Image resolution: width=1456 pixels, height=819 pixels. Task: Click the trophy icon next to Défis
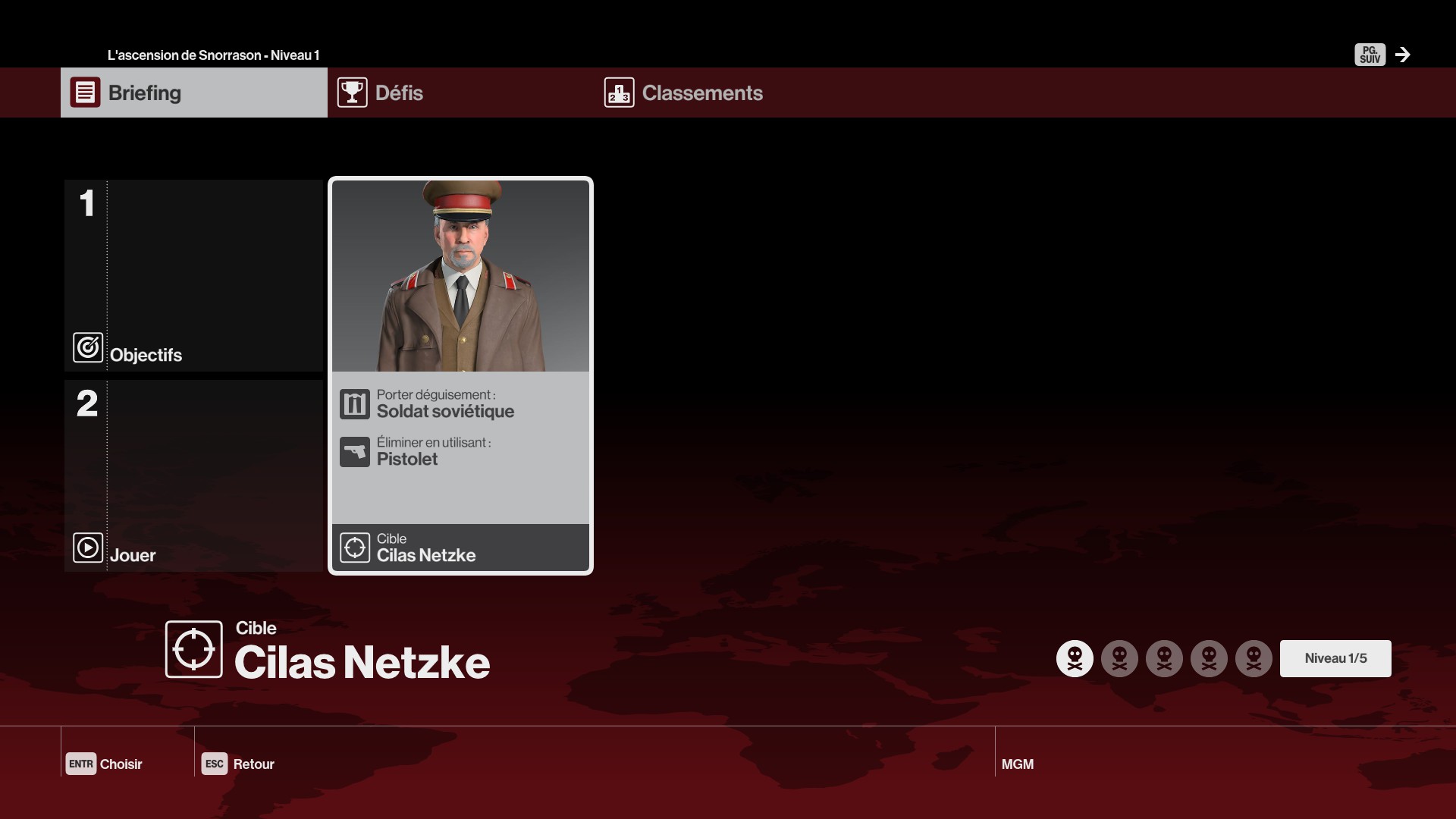(353, 93)
